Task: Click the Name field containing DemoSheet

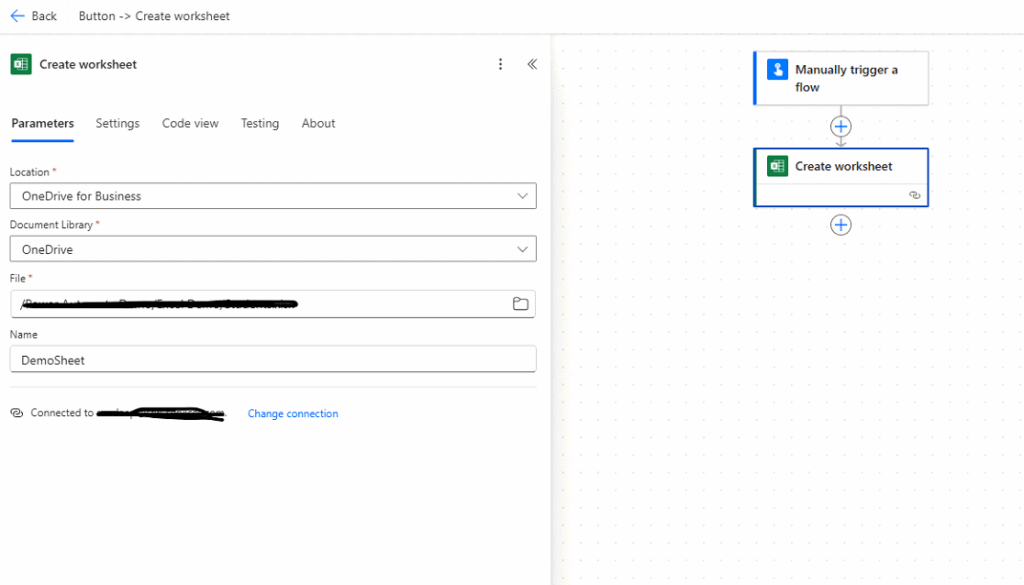Action: pyautogui.click(x=272, y=360)
